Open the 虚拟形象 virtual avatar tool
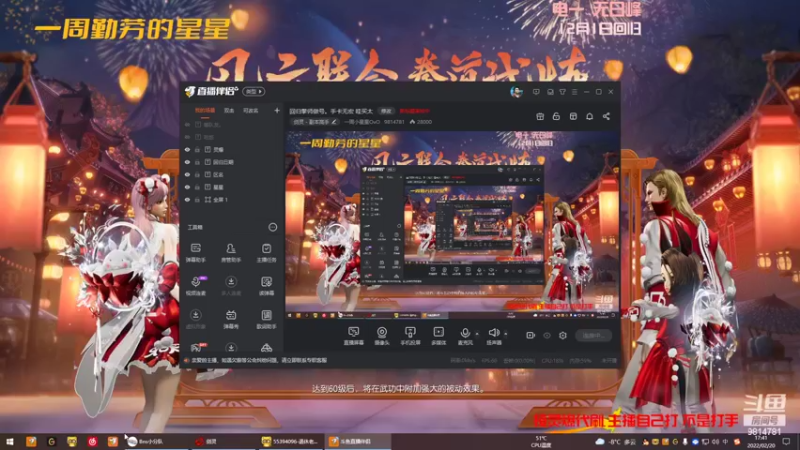This screenshot has width=800, height=450. tap(195, 319)
